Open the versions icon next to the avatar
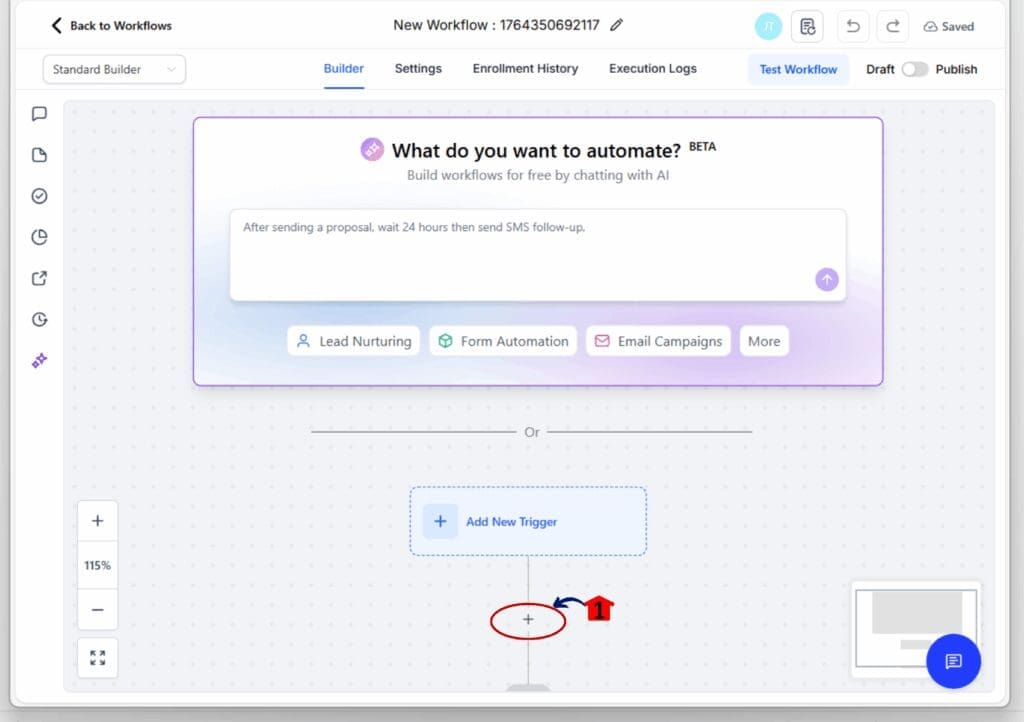This screenshot has height=722, width=1024. pos(807,26)
